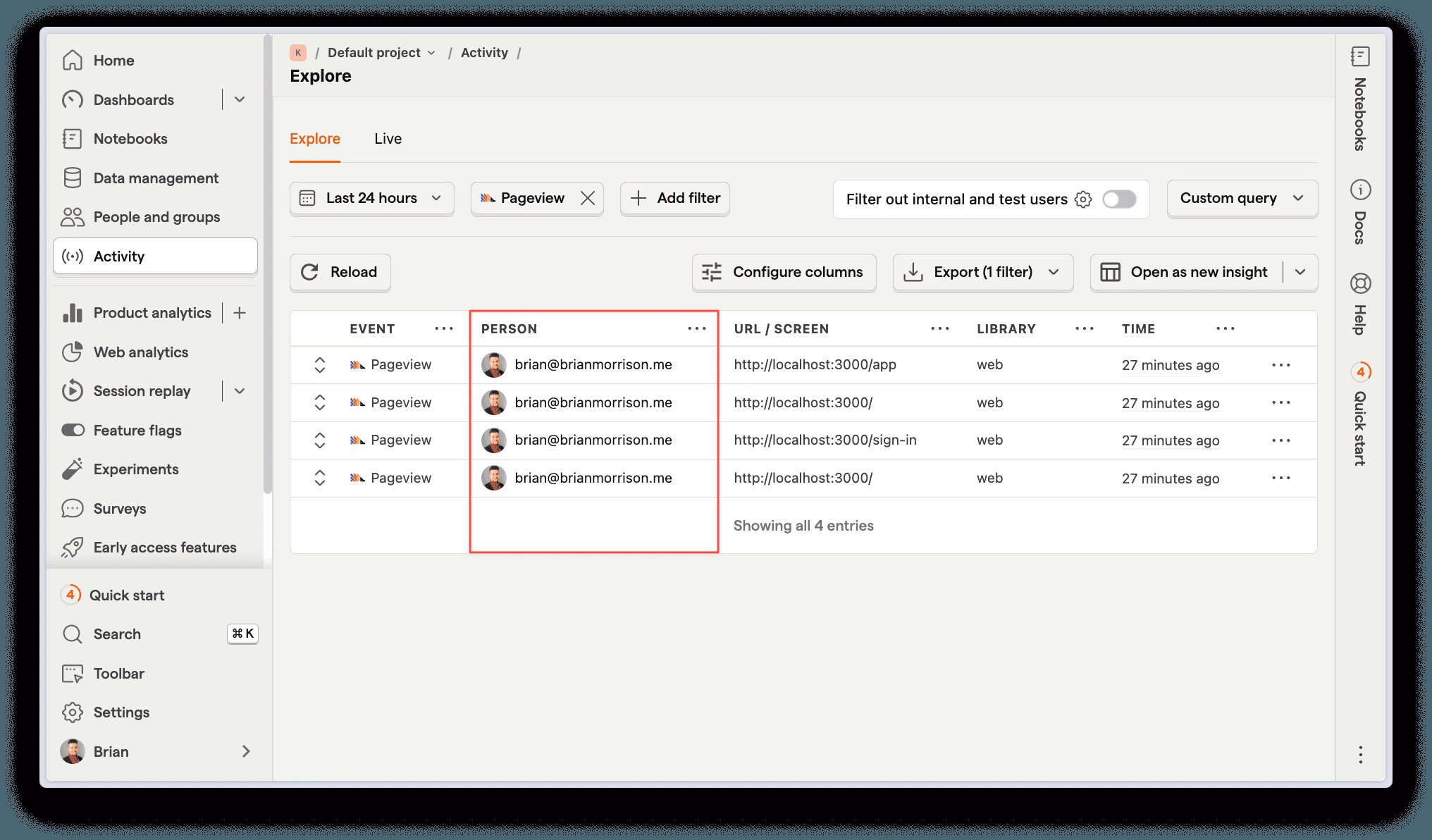Open Feature flags in sidebar

(x=137, y=431)
